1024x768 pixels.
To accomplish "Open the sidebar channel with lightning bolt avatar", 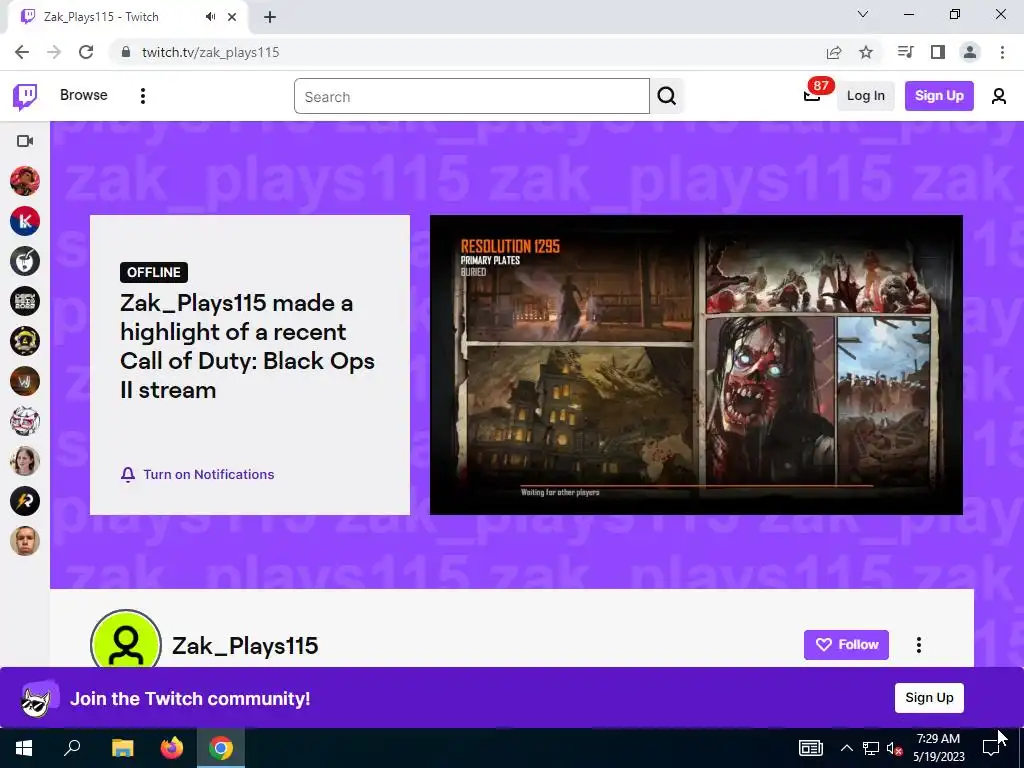I will point(25,502).
